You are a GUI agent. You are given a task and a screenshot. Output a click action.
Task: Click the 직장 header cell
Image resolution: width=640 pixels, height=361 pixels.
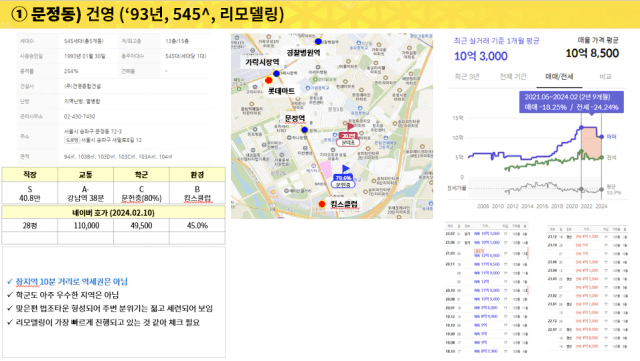(30, 174)
